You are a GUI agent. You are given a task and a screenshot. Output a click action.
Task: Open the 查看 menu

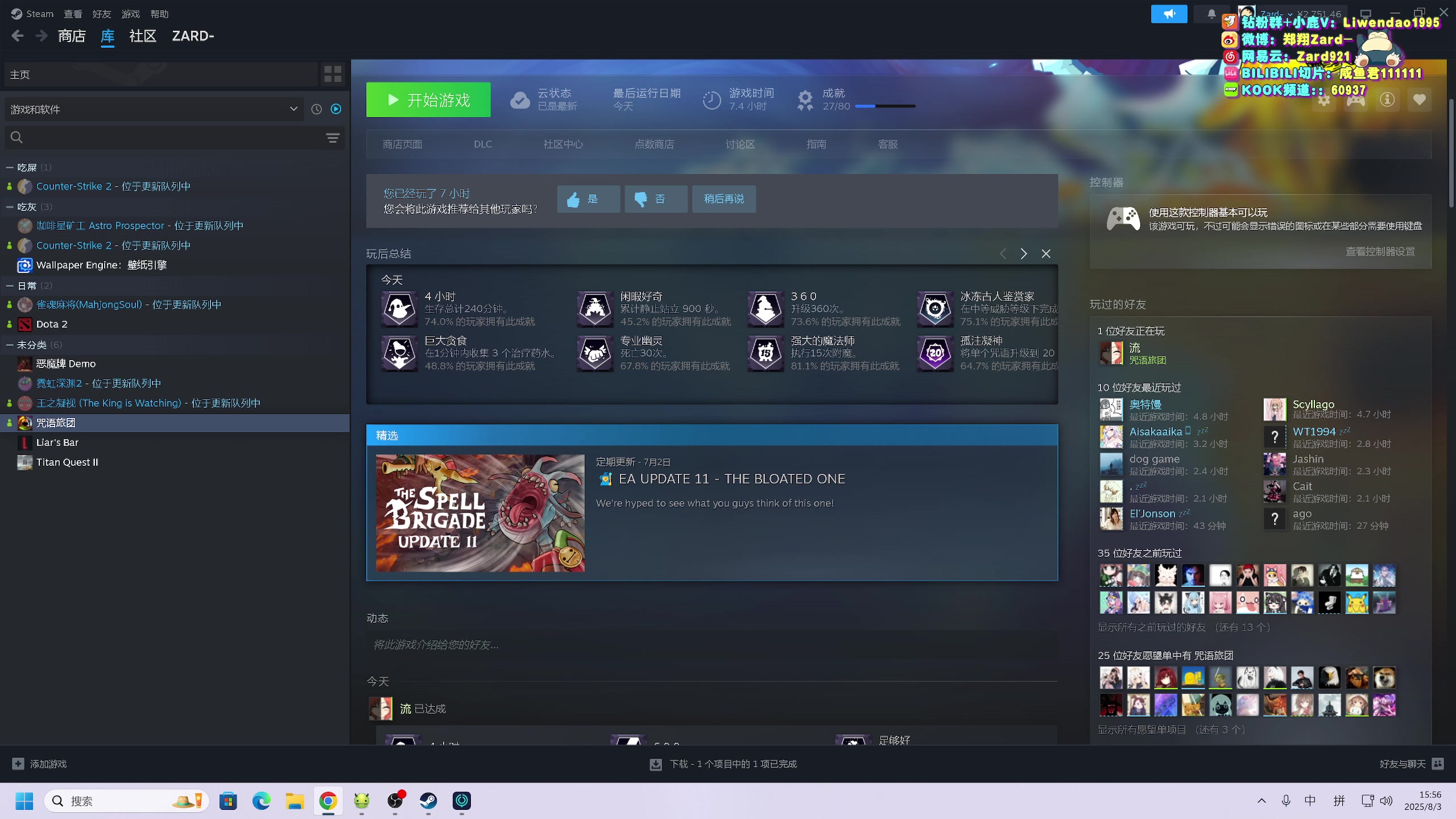click(73, 14)
